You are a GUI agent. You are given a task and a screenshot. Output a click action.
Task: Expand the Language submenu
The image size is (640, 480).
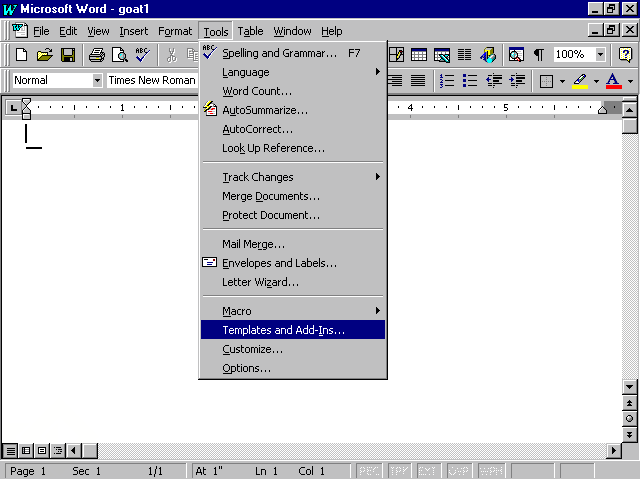[x=293, y=72]
